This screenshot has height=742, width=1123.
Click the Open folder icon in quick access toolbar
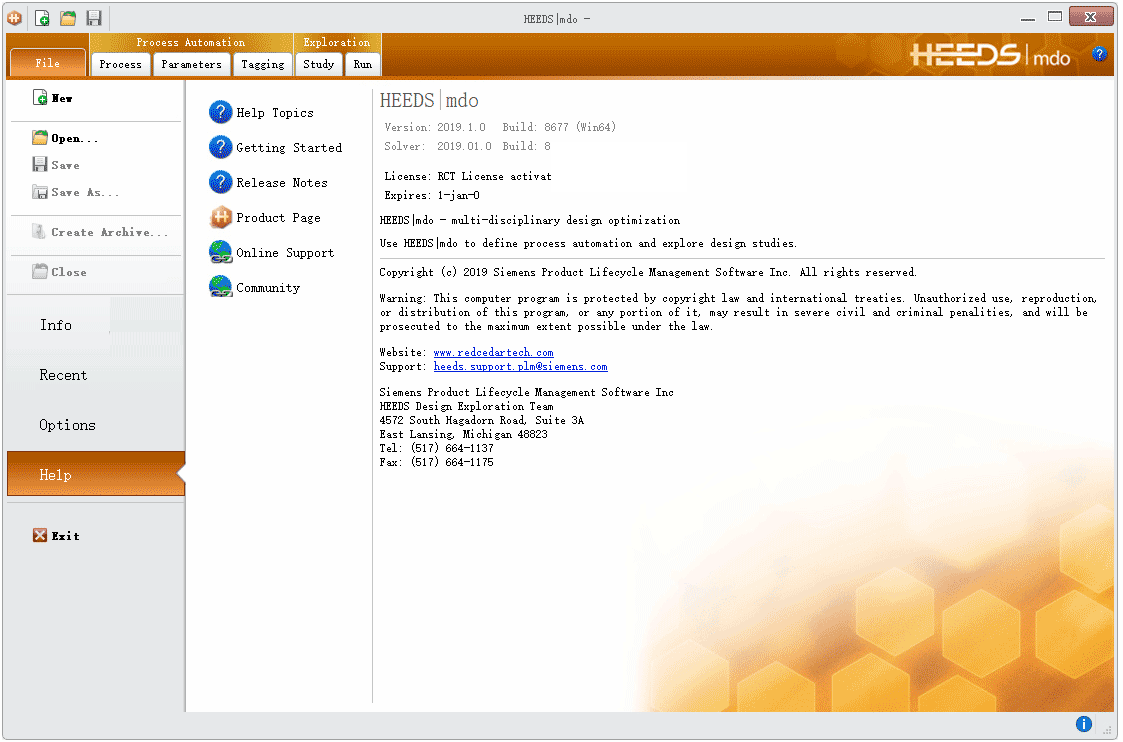[x=68, y=18]
